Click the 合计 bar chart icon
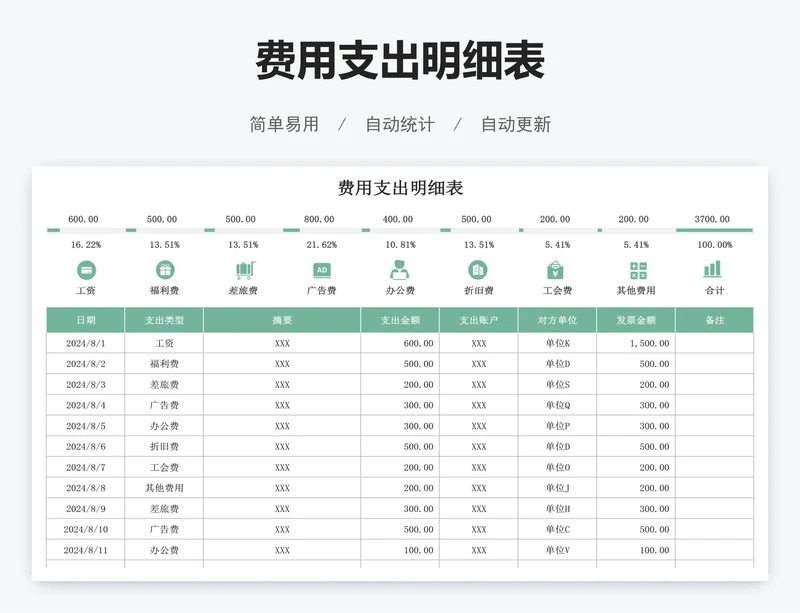 coord(712,269)
